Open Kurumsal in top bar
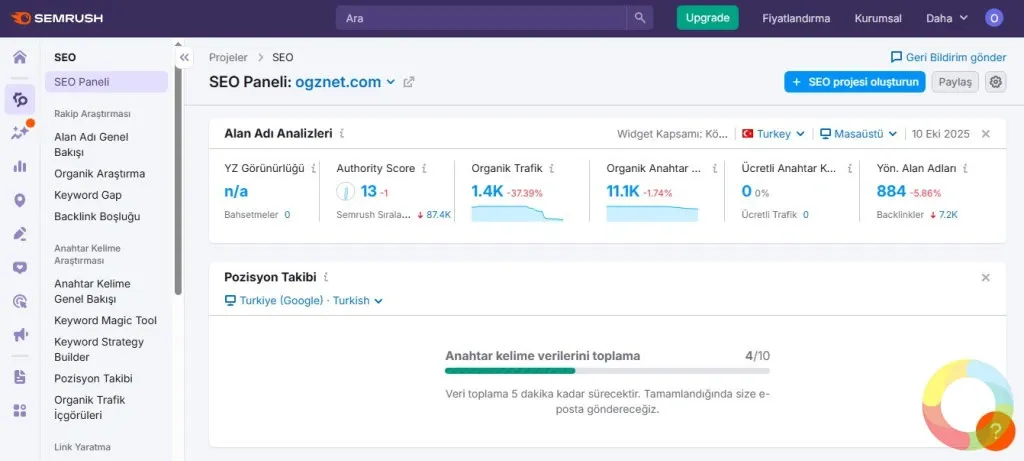The height and width of the screenshot is (461, 1024). click(x=878, y=18)
